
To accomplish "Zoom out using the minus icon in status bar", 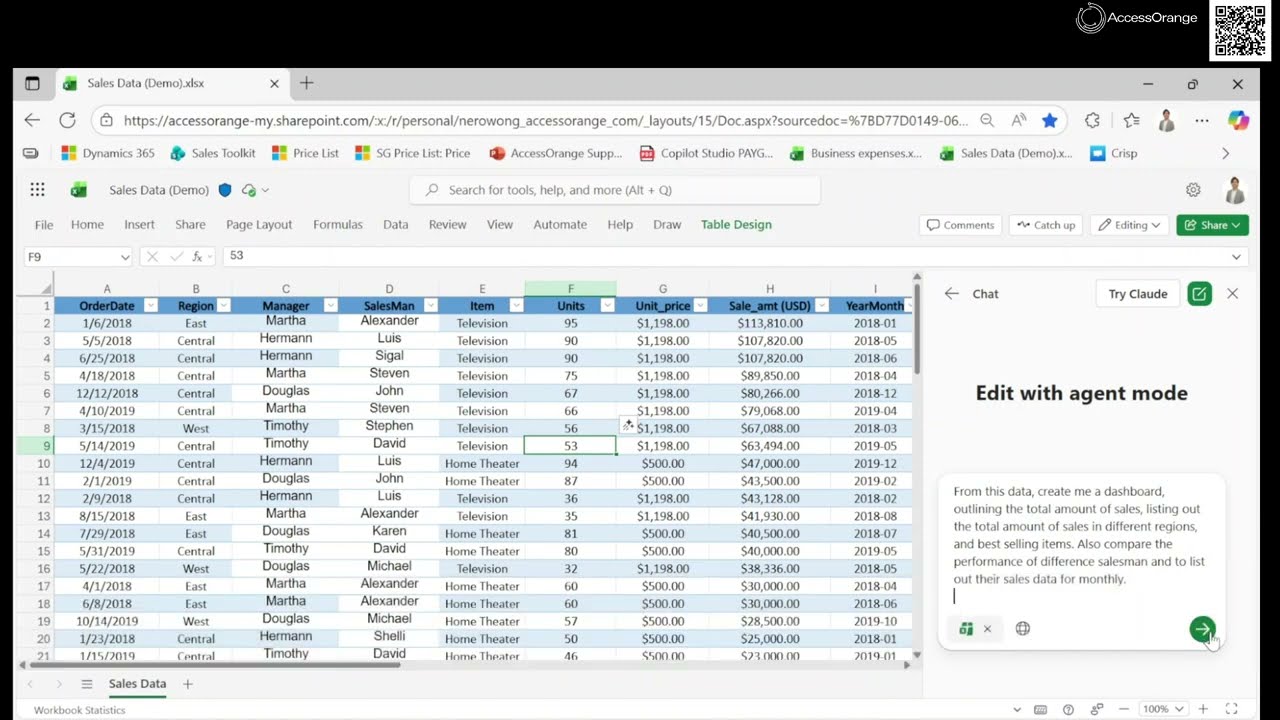I will (x=1124, y=709).
